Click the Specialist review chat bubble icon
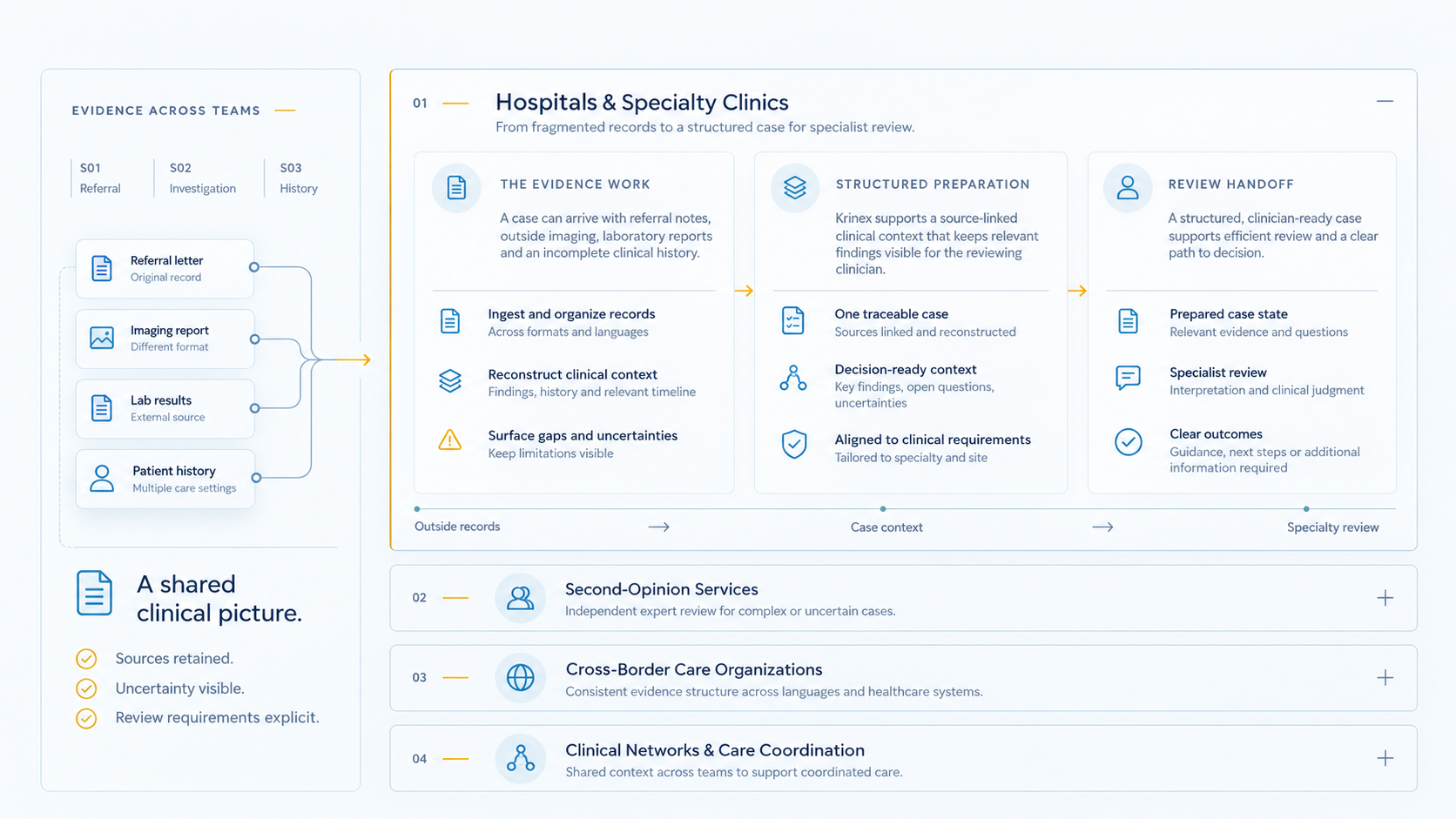 (1128, 378)
